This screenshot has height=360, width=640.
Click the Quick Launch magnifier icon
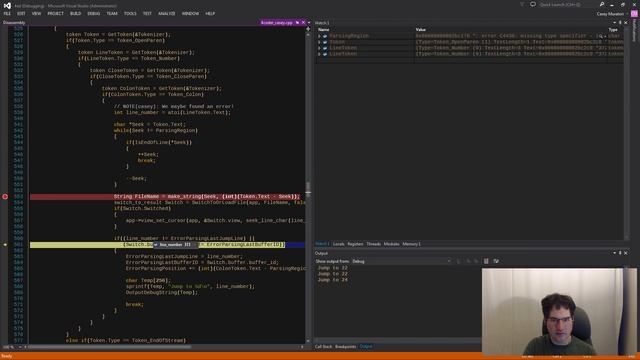coord(602,4)
